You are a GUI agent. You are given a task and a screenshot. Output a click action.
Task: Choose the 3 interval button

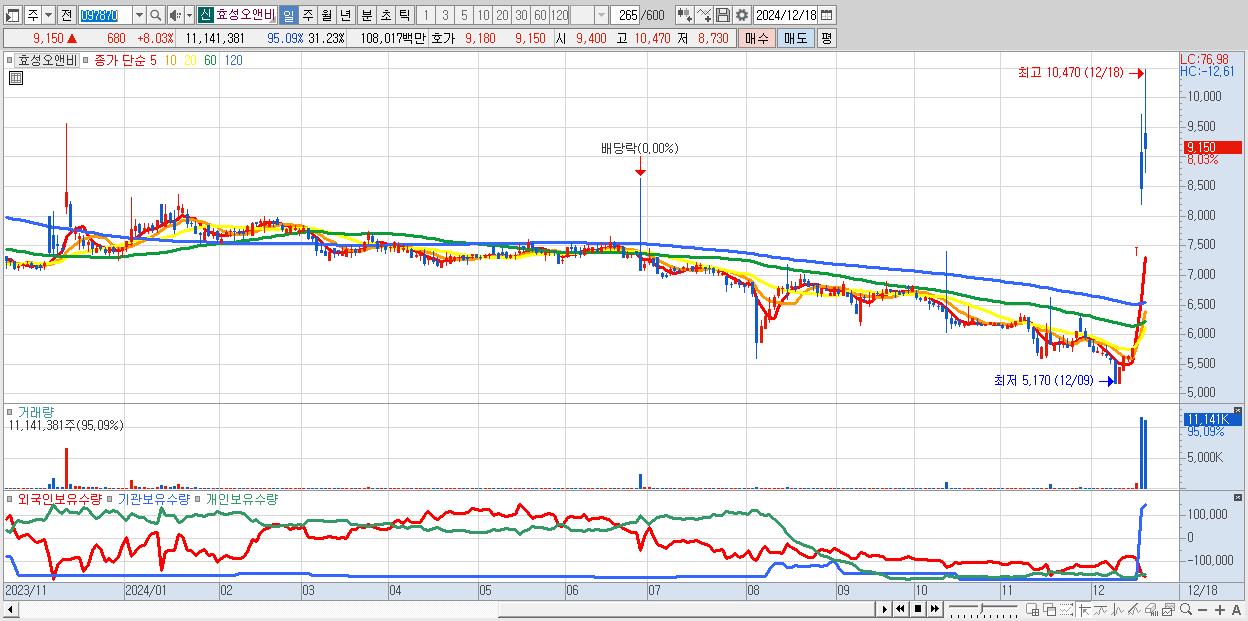[x=445, y=15]
